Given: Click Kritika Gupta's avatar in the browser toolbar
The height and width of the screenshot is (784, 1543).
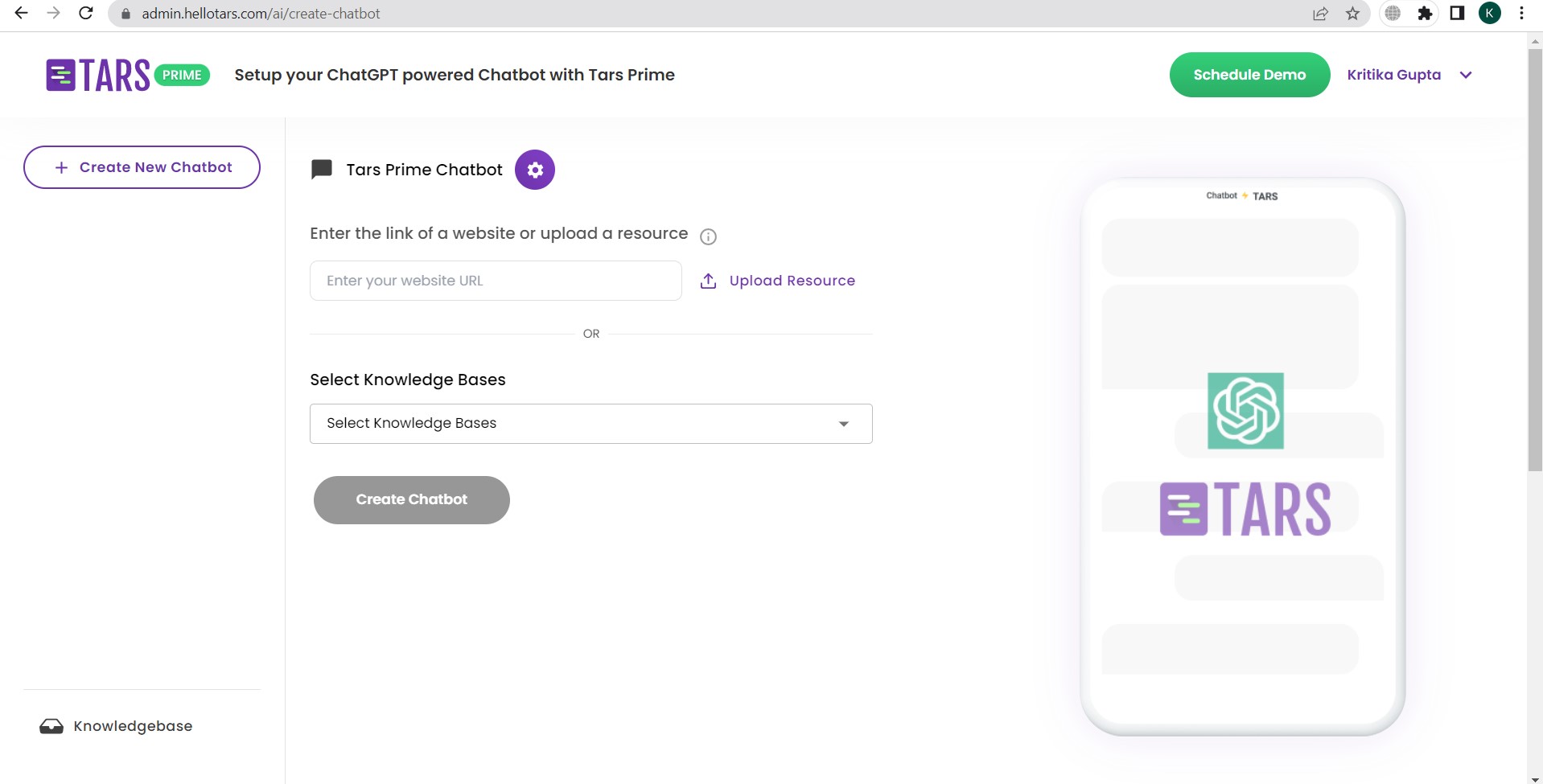Looking at the screenshot, I should tap(1490, 13).
